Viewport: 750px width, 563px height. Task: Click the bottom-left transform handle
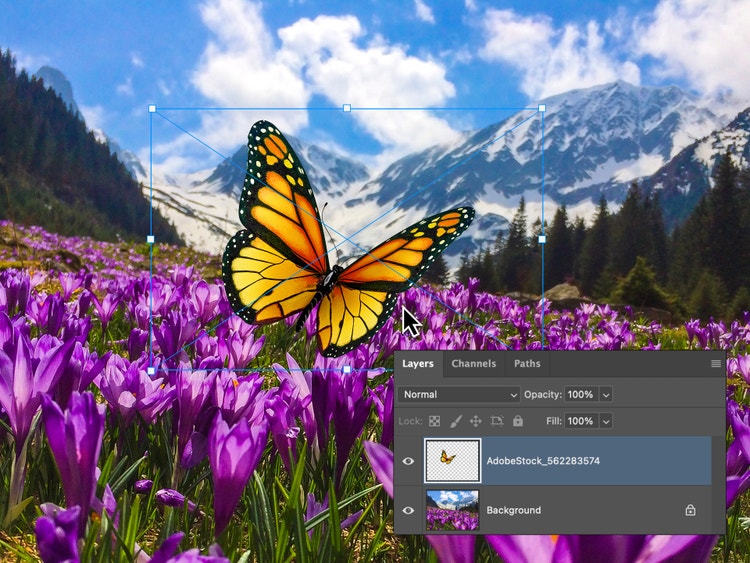point(151,370)
